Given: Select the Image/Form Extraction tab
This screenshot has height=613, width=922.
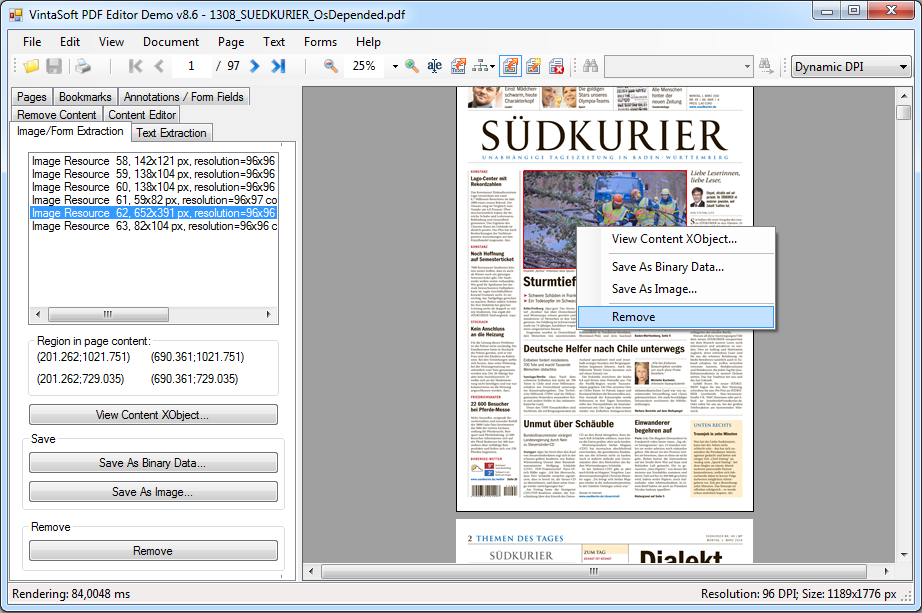Looking at the screenshot, I should tap(70, 131).
